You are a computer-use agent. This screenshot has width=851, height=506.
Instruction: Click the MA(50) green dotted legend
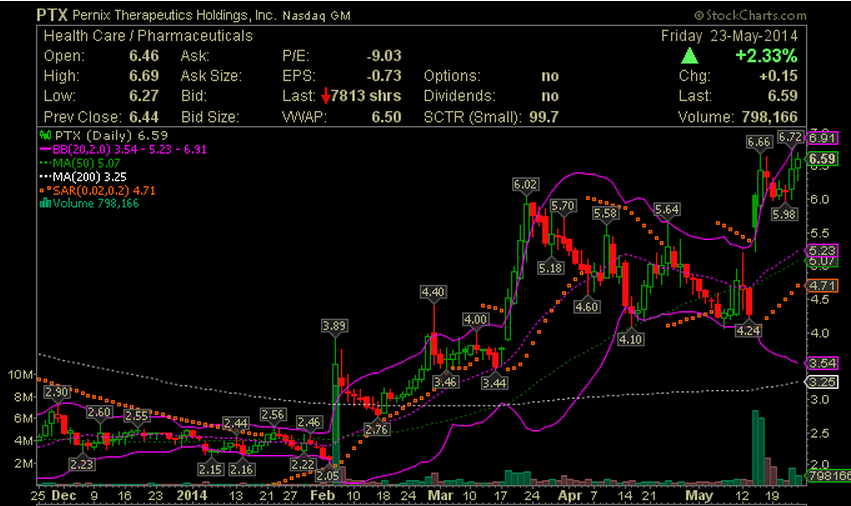(80, 163)
